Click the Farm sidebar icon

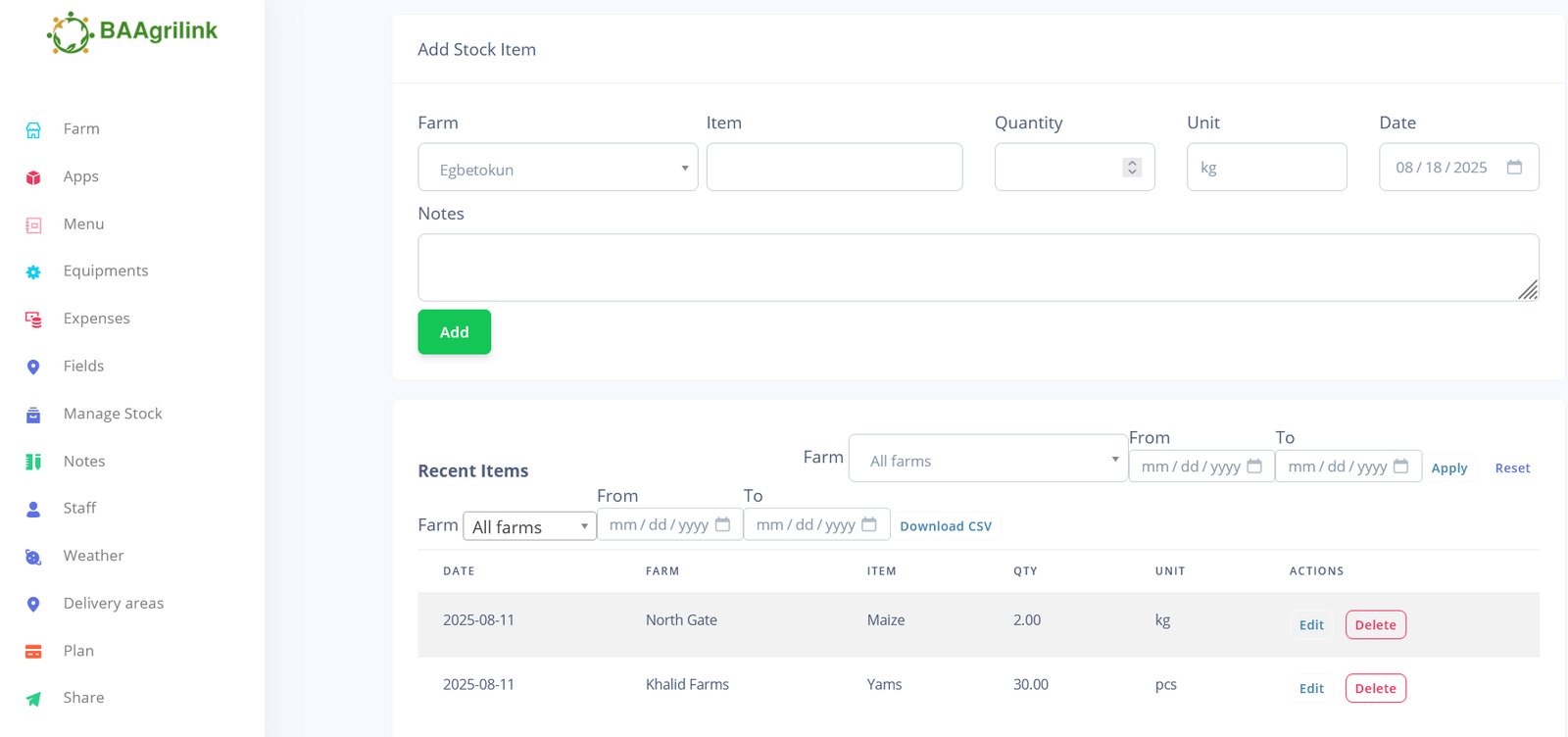click(33, 129)
